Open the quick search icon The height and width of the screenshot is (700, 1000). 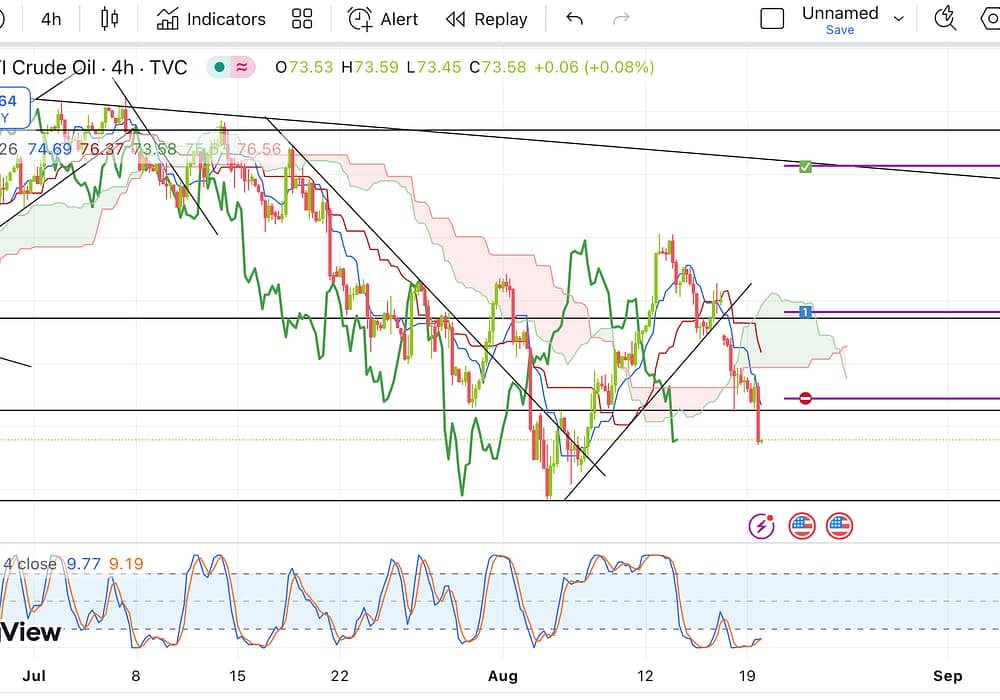tap(945, 18)
